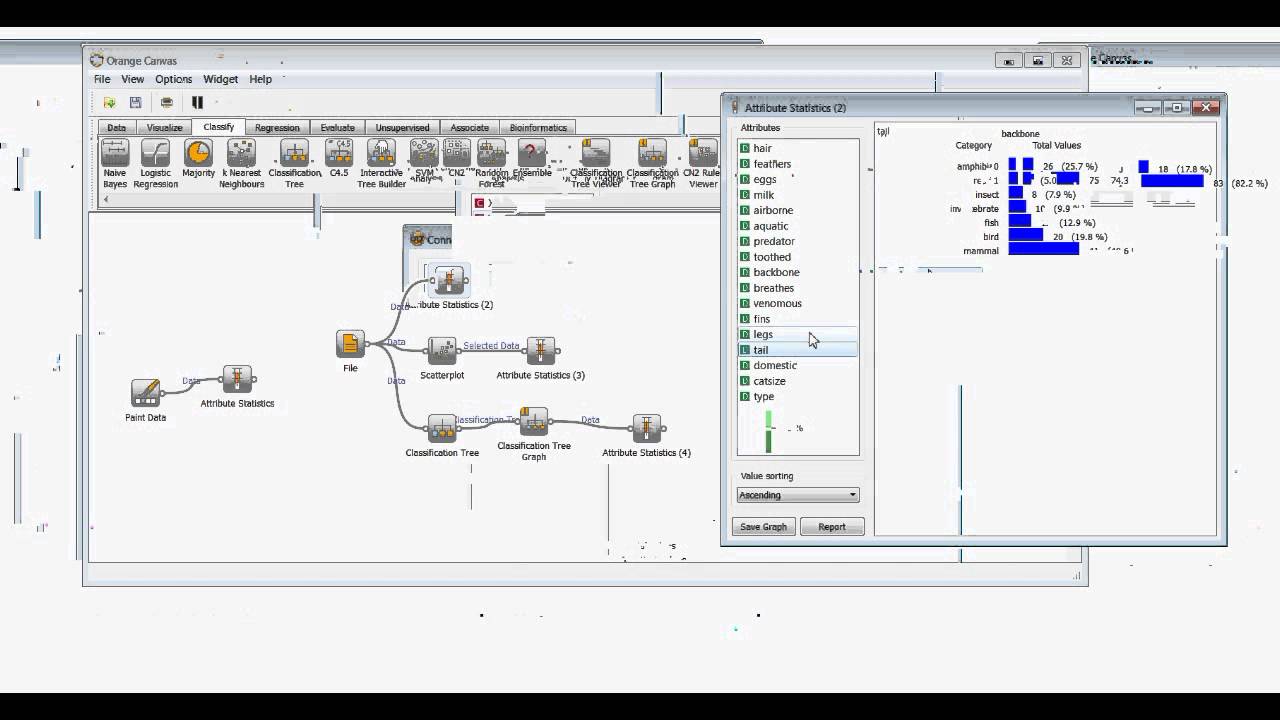Image resolution: width=1280 pixels, height=720 pixels.
Task: Select the Interactive Tree Builder widget
Action: pos(381,153)
